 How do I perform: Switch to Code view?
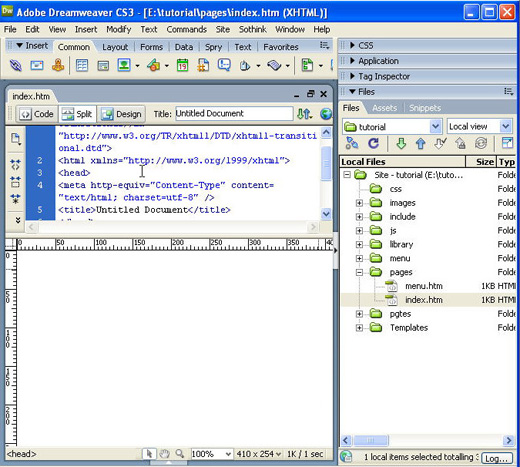(x=37, y=114)
